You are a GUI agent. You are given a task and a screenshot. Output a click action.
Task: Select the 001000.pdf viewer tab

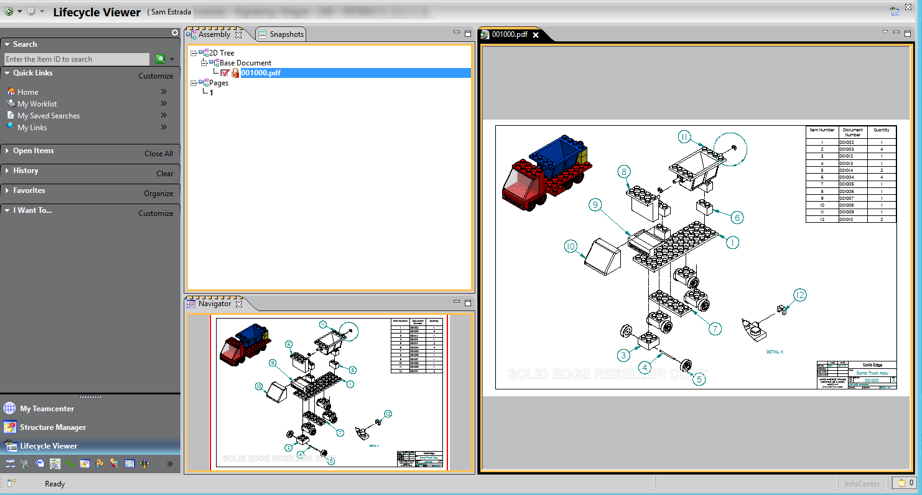click(x=509, y=35)
